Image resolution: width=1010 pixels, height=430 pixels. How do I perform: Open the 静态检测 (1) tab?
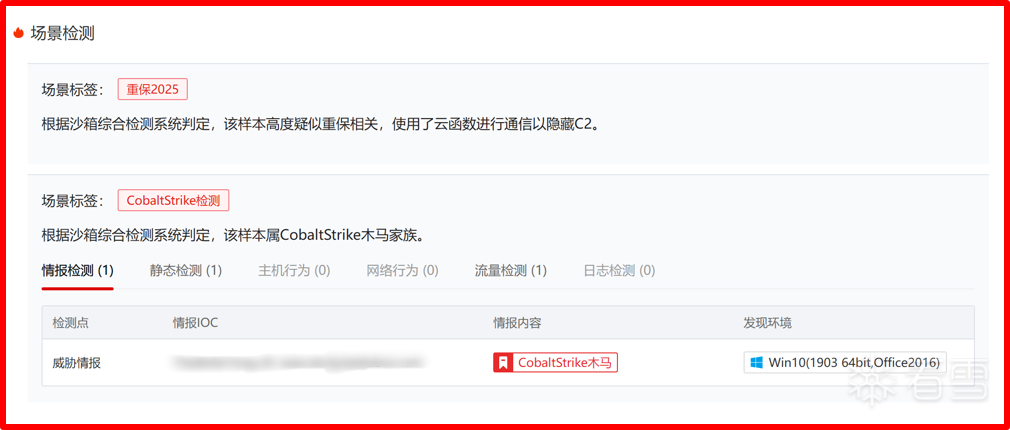point(186,271)
